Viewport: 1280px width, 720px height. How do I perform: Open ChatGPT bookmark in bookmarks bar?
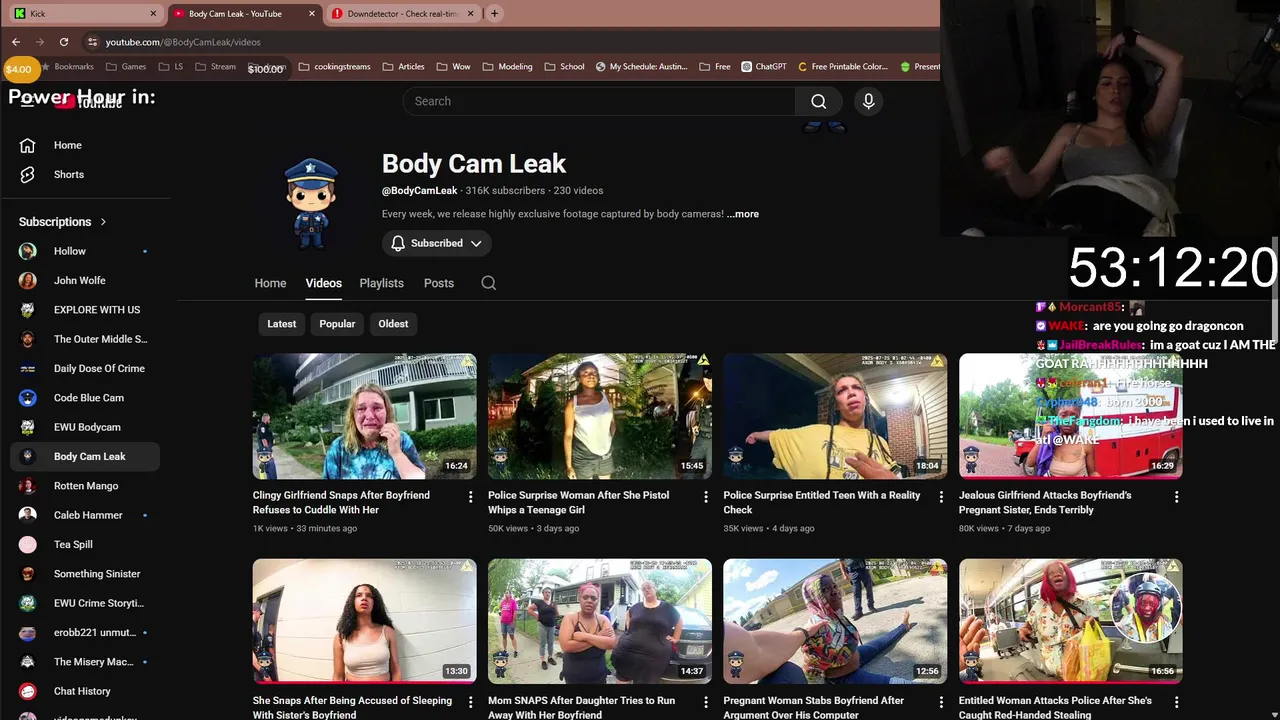point(764,67)
